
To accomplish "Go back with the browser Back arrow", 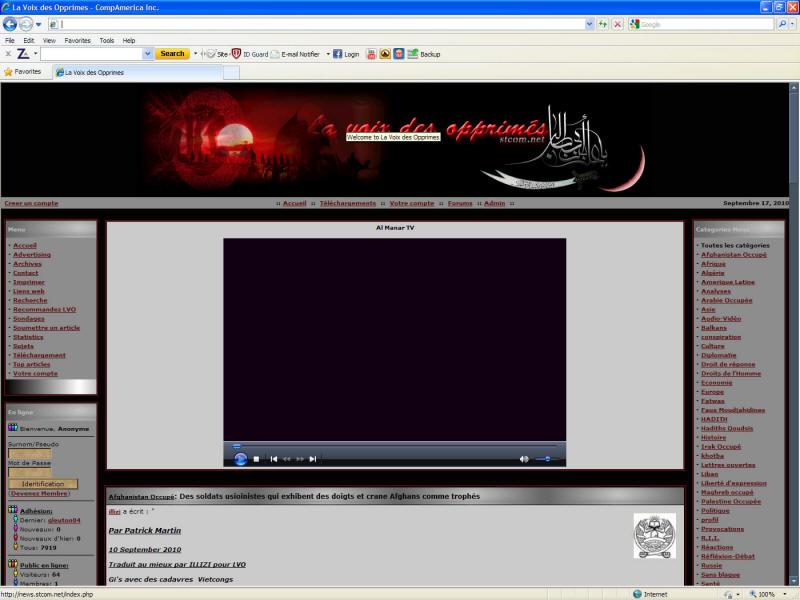I will pos(10,24).
